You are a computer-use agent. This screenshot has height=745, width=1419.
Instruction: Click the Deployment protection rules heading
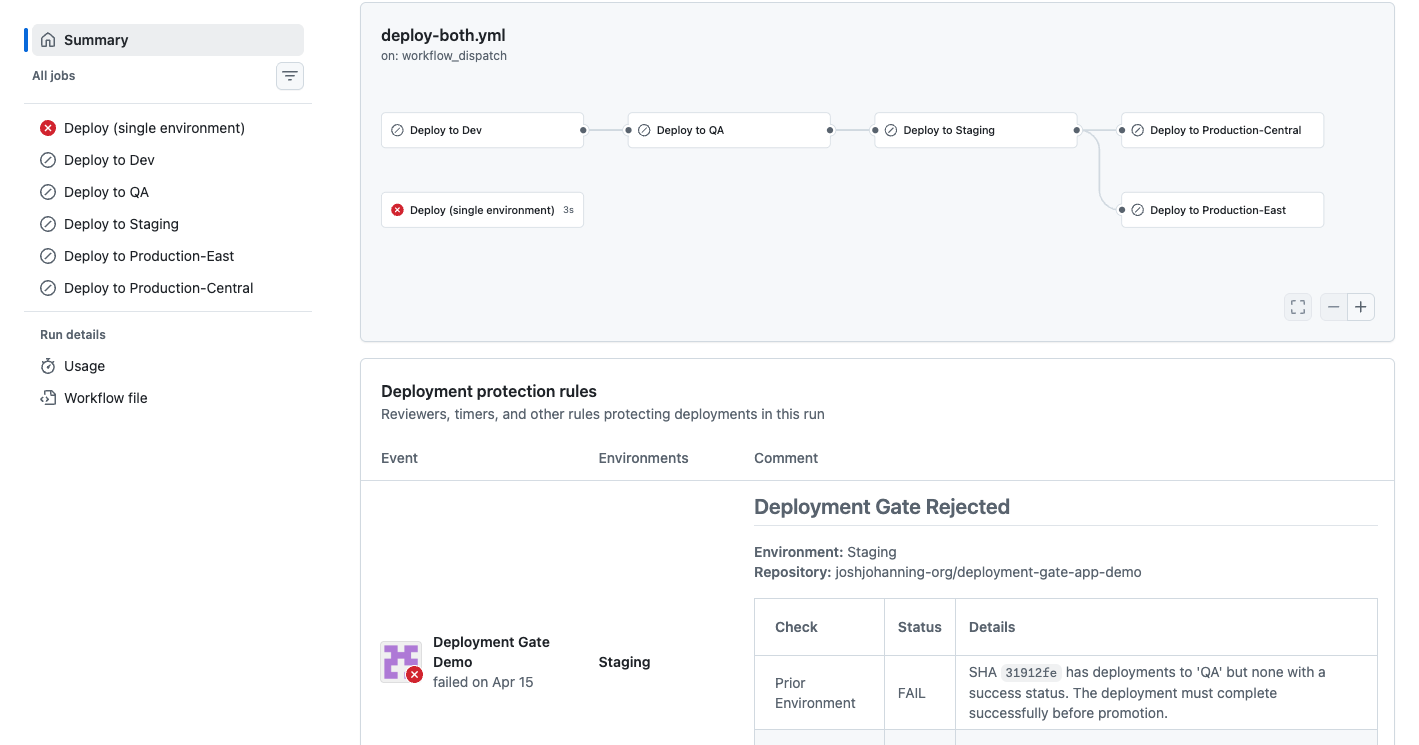click(489, 391)
